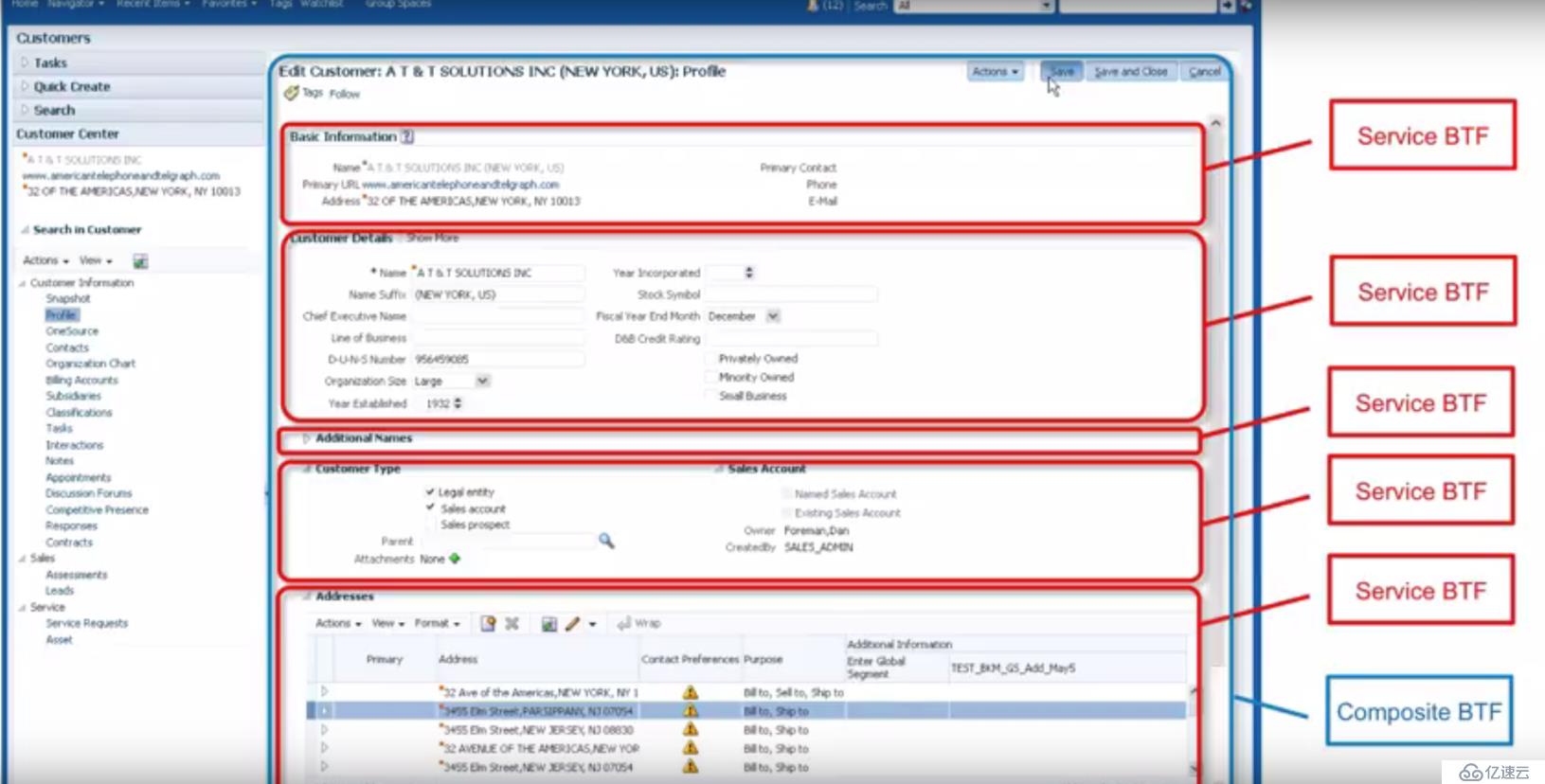Select Competitive Presence in the tree
Screen dimensions: 1545x784
(98, 509)
